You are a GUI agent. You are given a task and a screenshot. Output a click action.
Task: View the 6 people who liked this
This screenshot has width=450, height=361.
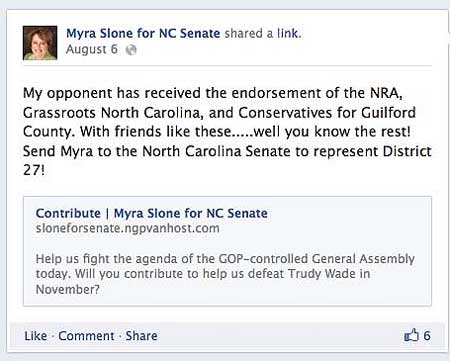(x=427, y=335)
